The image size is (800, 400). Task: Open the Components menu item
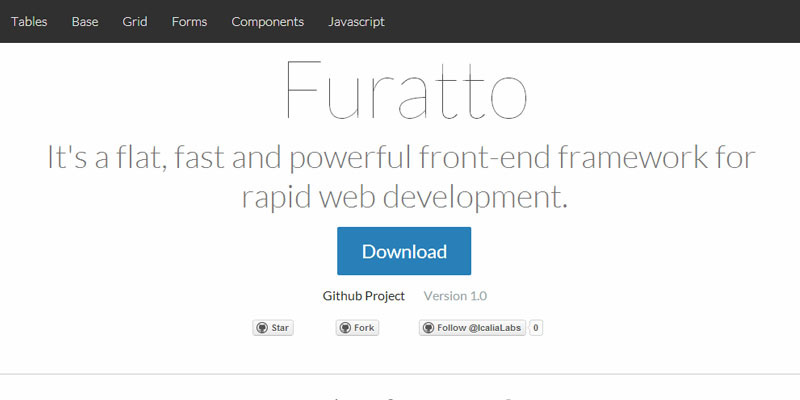coord(267,21)
